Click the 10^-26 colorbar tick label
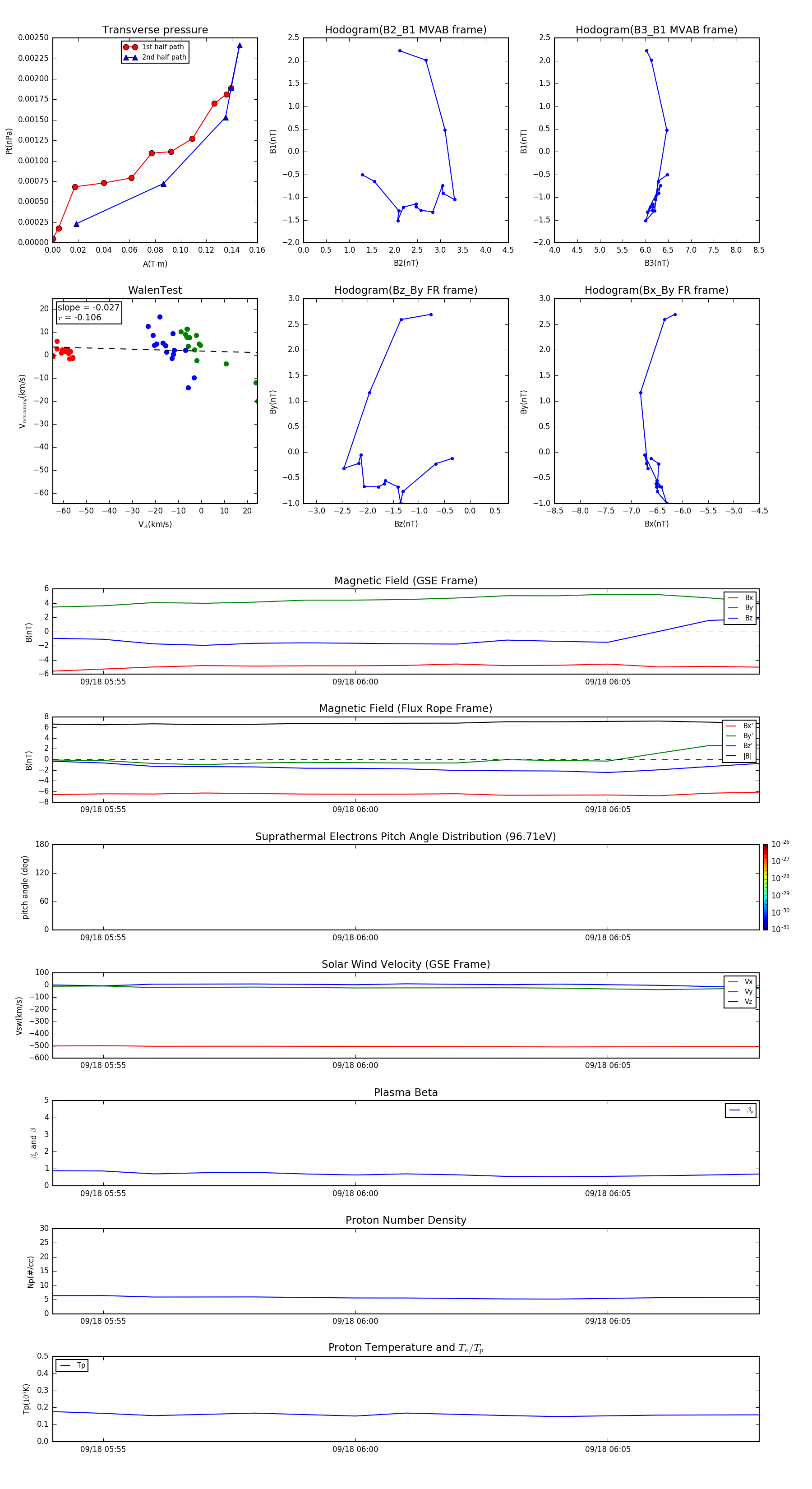Viewport: 812px width, 1489px height. coord(780,844)
